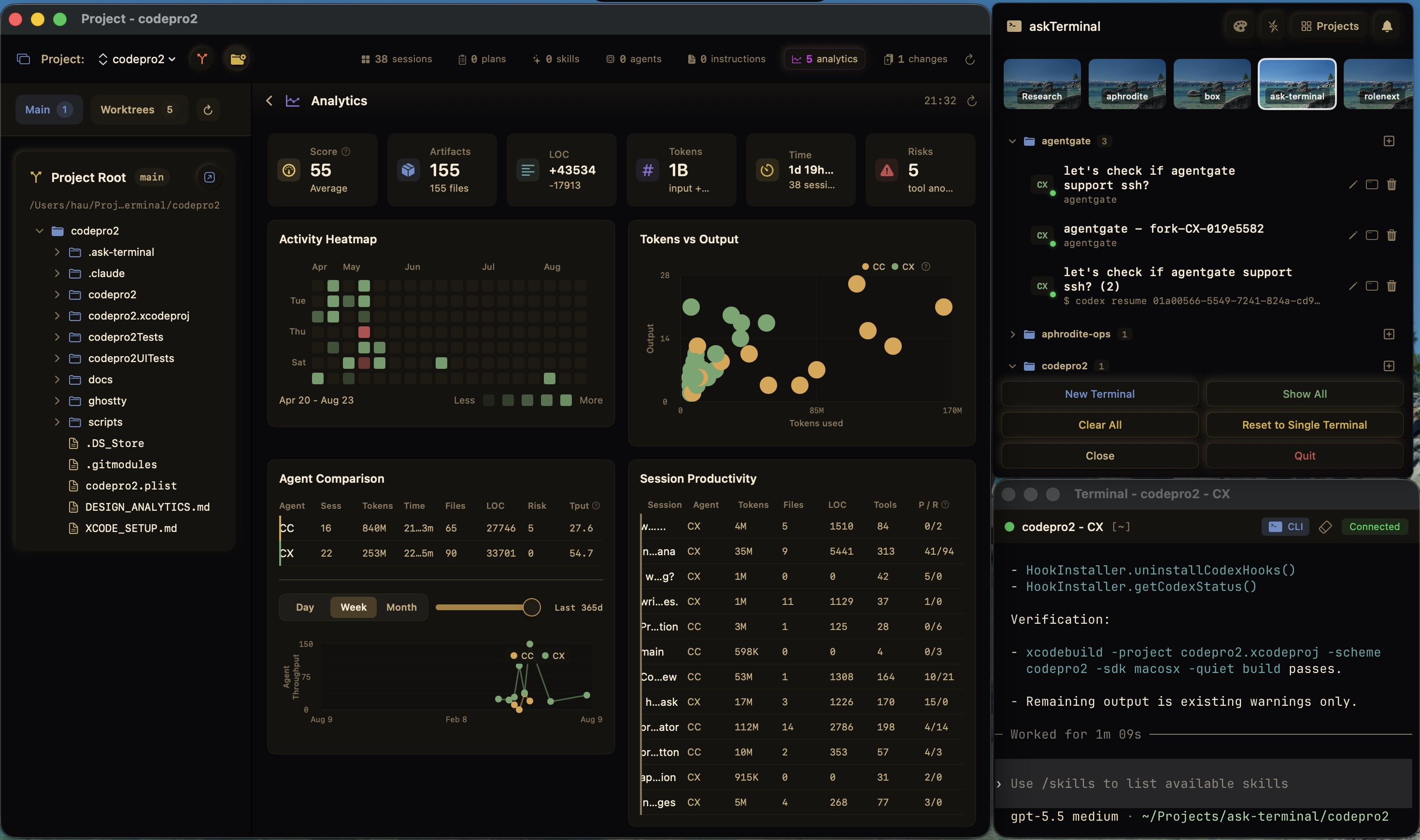
Task: Refresh analytics next to 21:32 timestamp
Action: [x=972, y=101]
